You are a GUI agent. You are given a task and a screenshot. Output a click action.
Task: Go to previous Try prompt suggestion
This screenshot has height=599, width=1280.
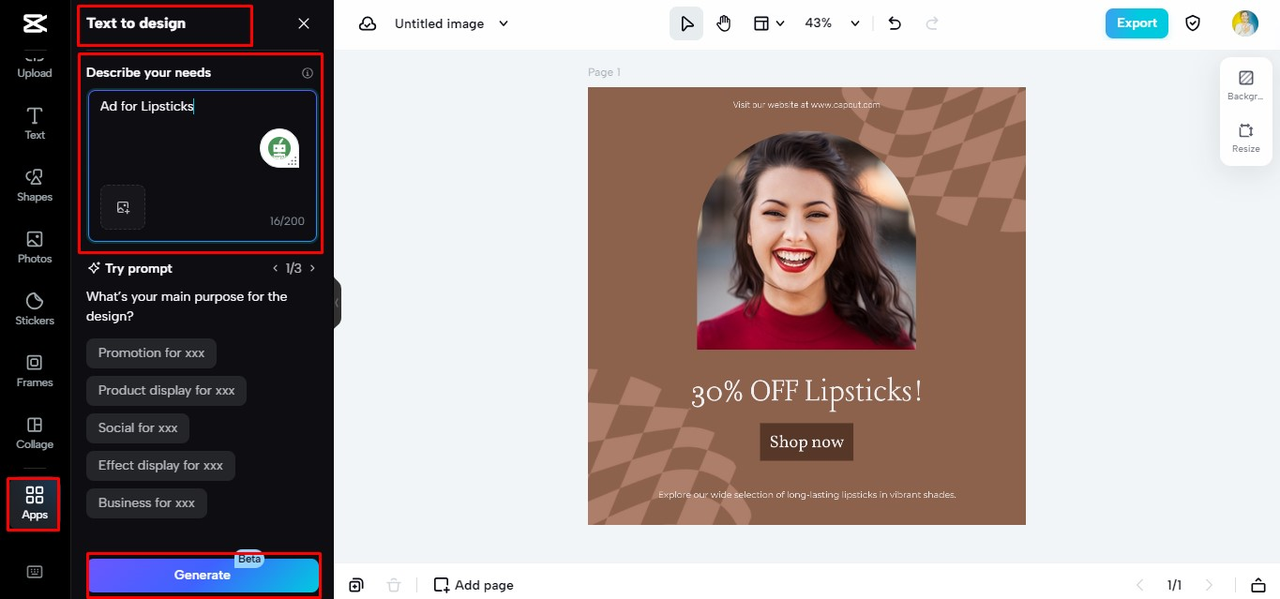pos(276,268)
